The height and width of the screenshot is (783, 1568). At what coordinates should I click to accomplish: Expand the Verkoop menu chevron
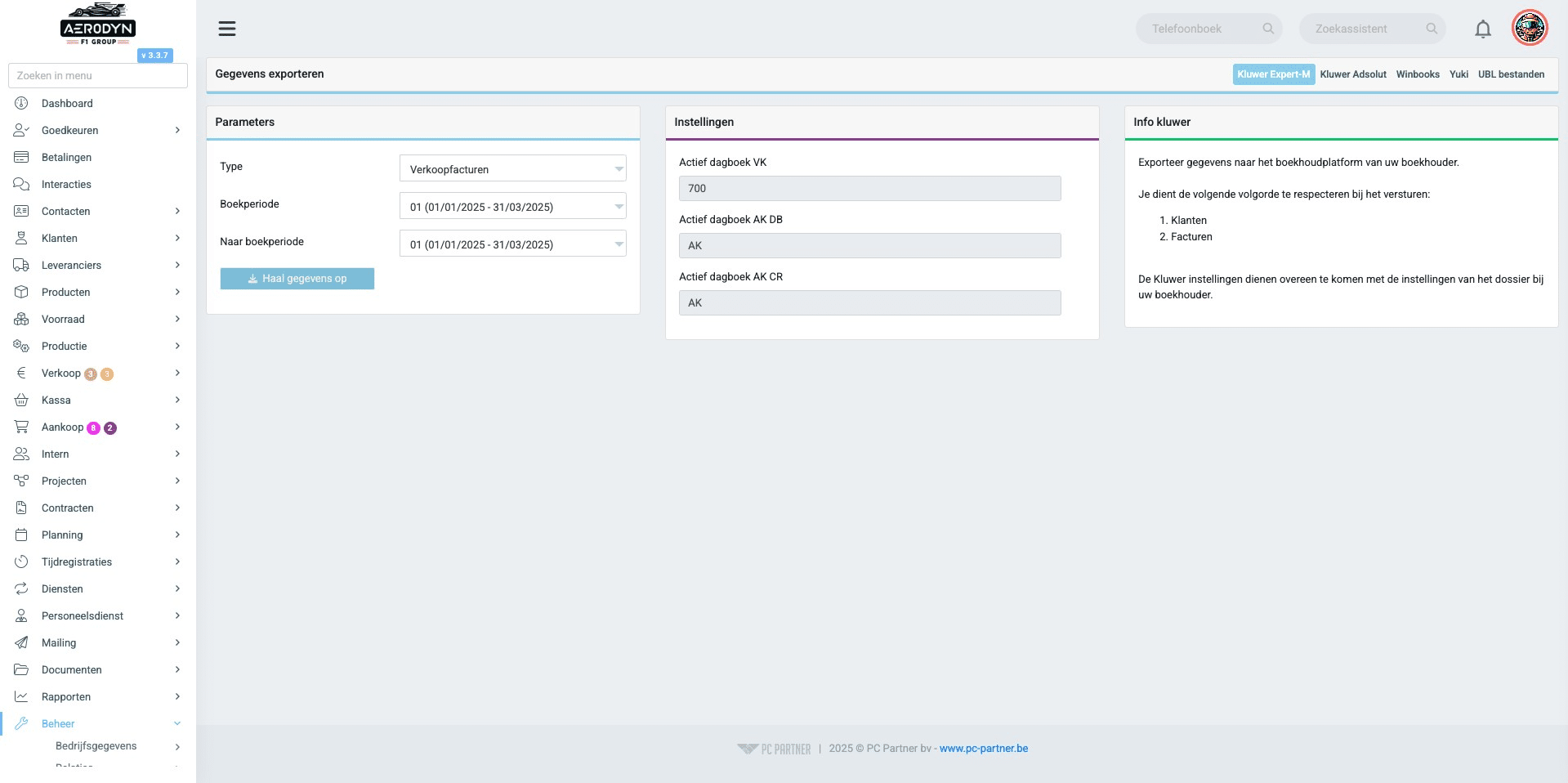click(177, 373)
